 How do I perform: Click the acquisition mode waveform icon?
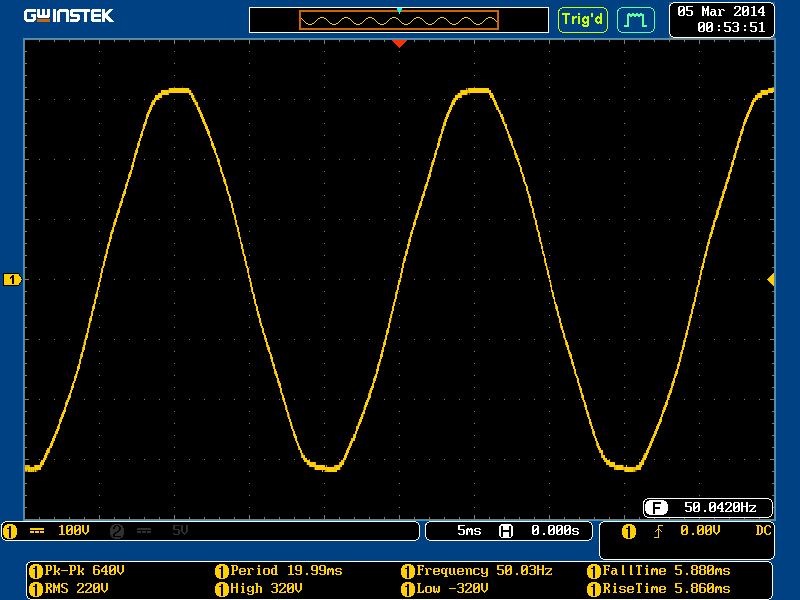pyautogui.click(x=635, y=19)
